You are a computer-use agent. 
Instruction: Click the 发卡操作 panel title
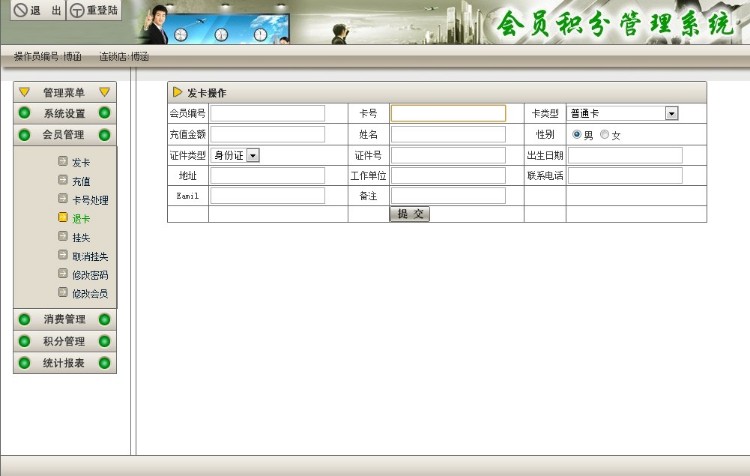click(x=207, y=93)
